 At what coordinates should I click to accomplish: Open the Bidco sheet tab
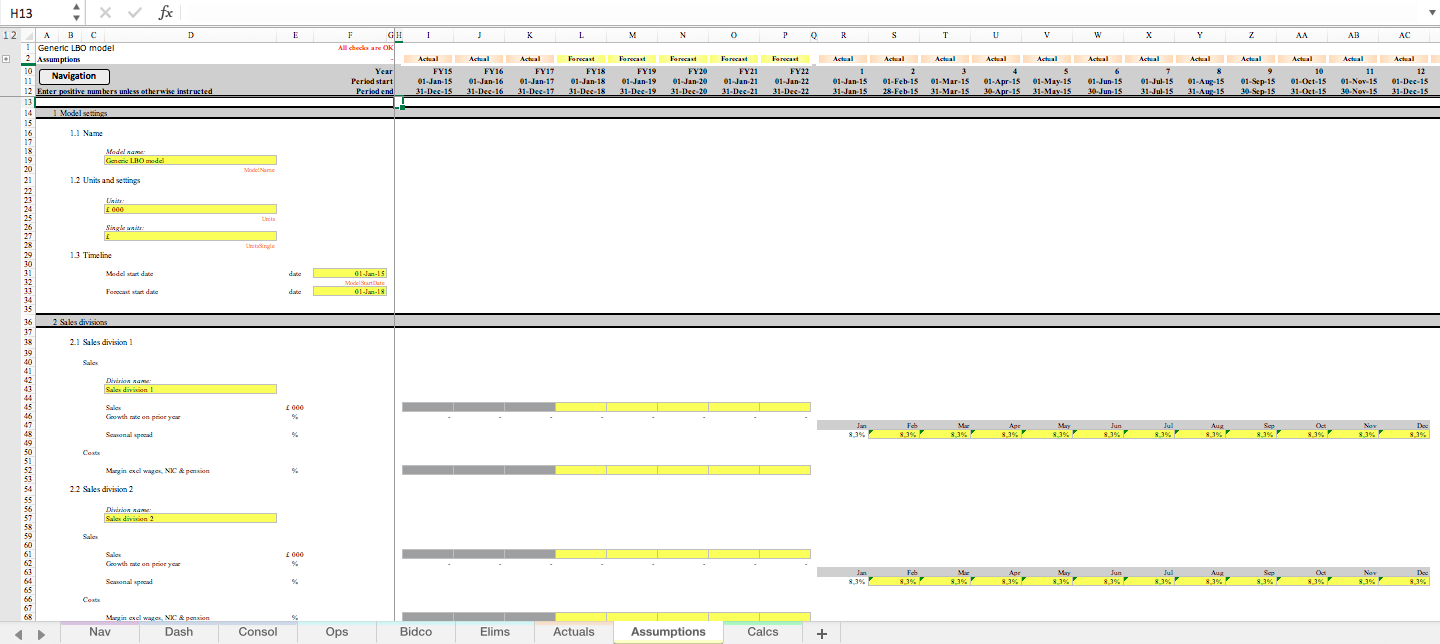[415, 631]
